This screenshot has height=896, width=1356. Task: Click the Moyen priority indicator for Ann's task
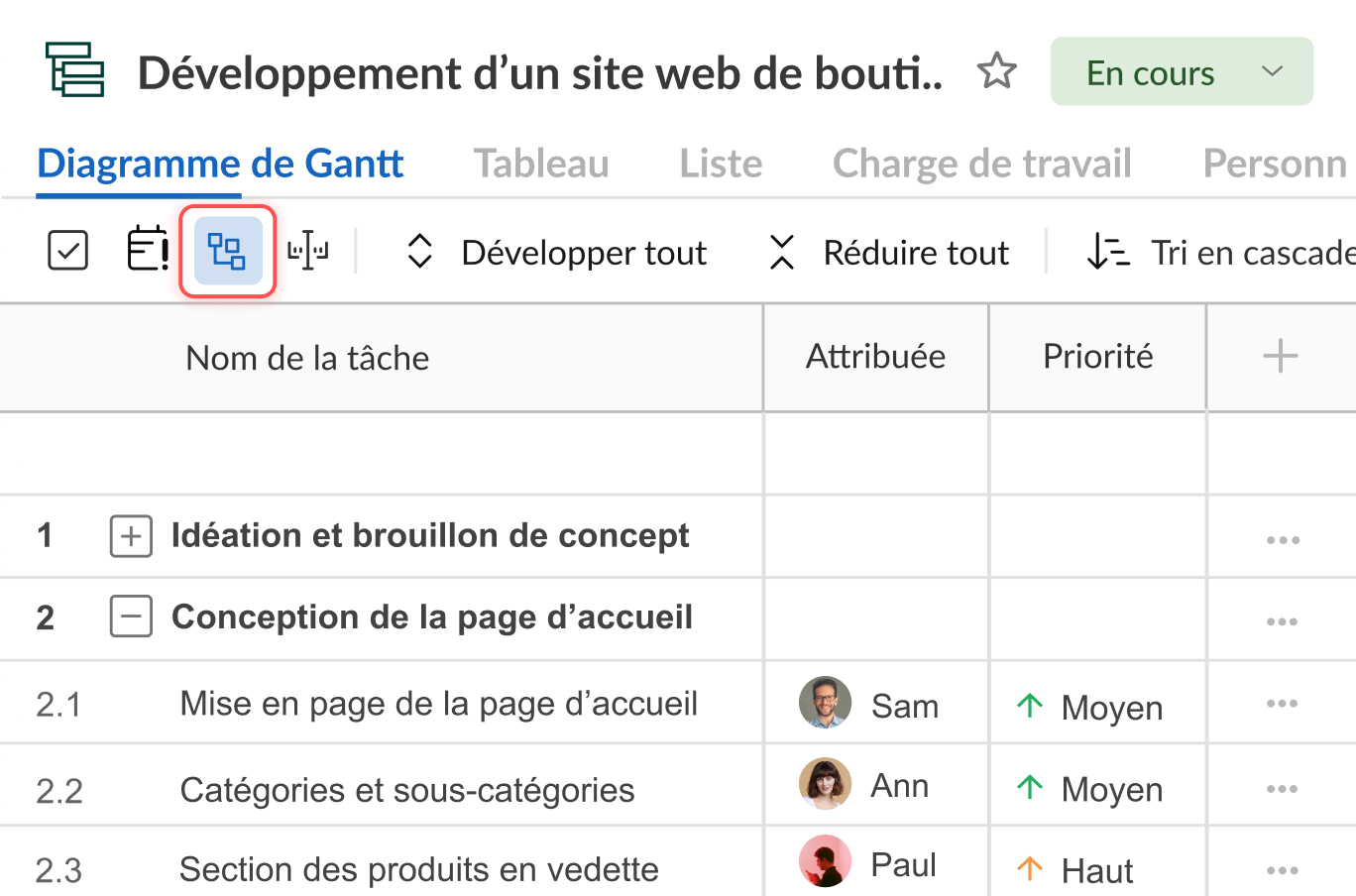(x=1031, y=787)
